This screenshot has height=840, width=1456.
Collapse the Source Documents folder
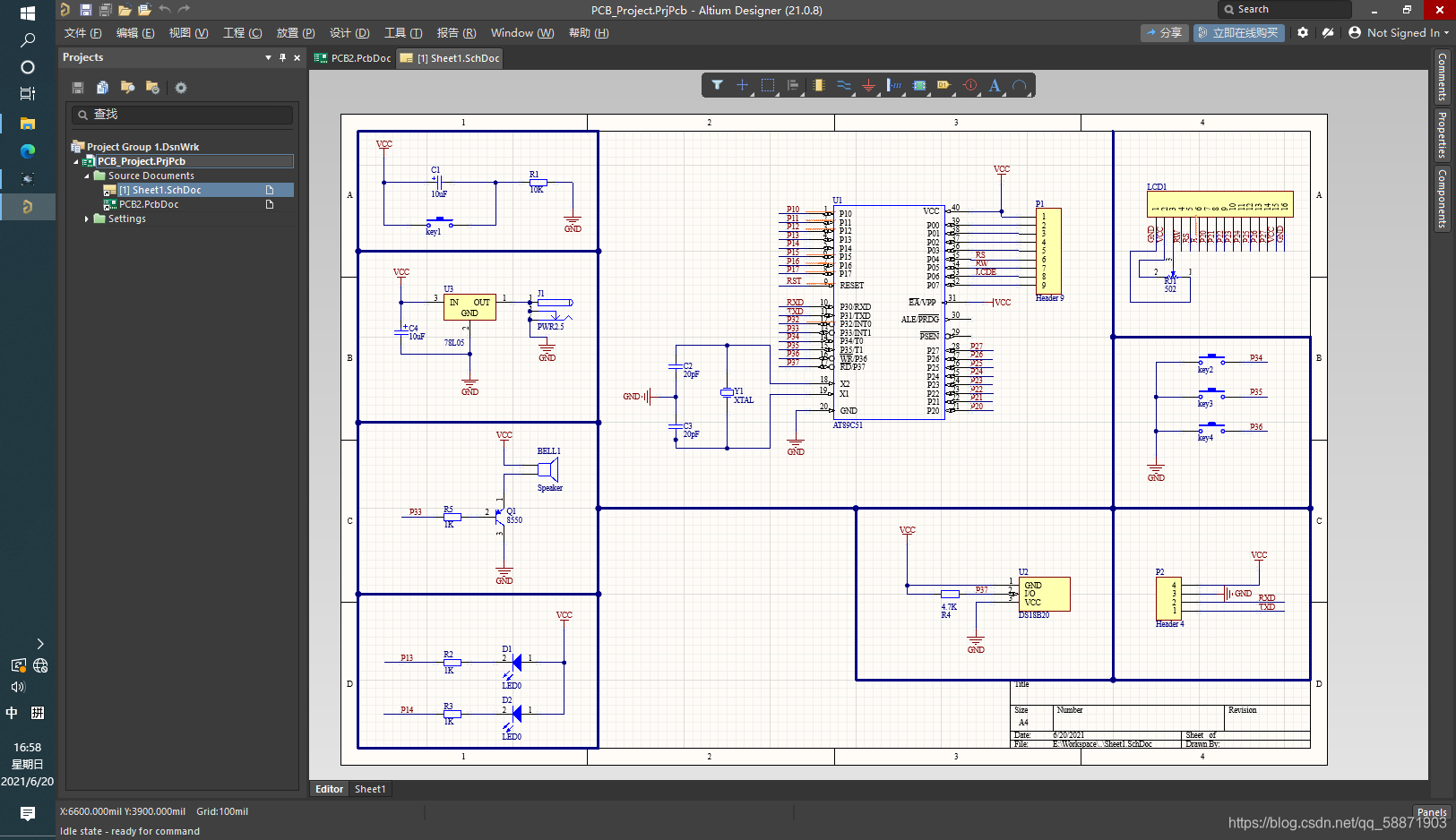87,176
